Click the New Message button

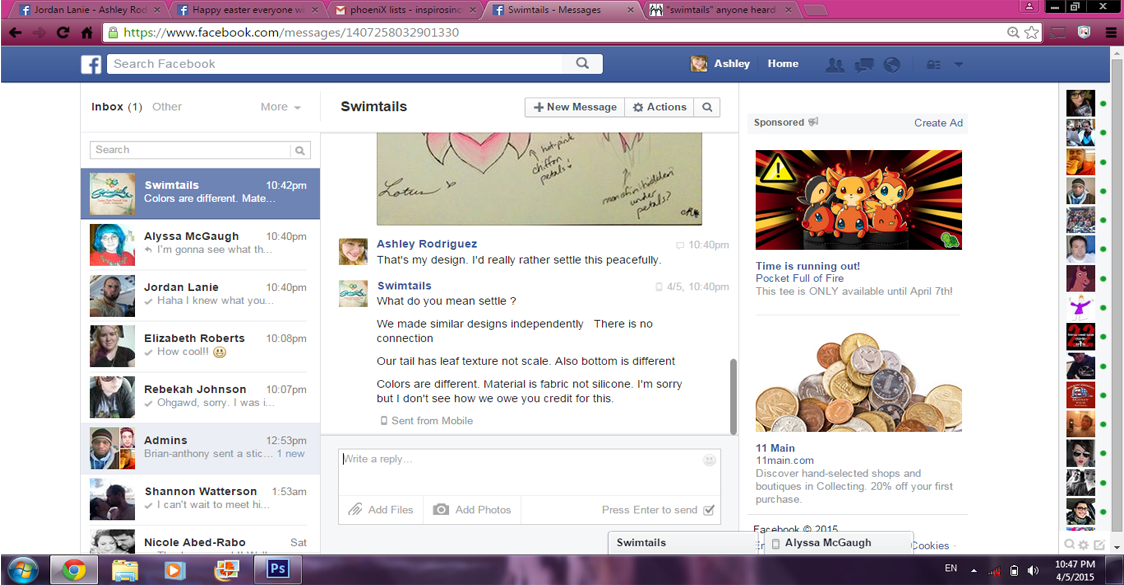point(575,107)
